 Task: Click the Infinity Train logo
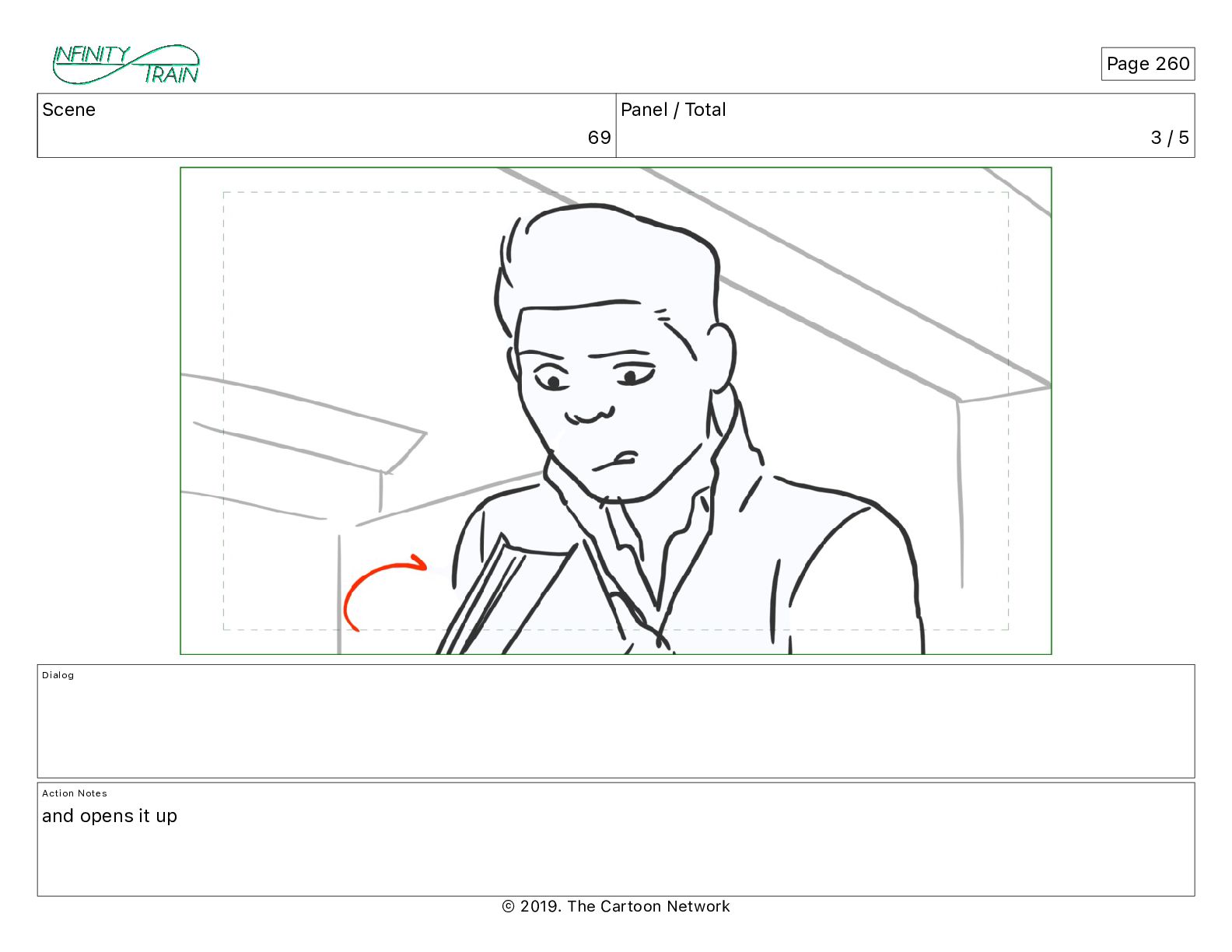pyautogui.click(x=126, y=65)
